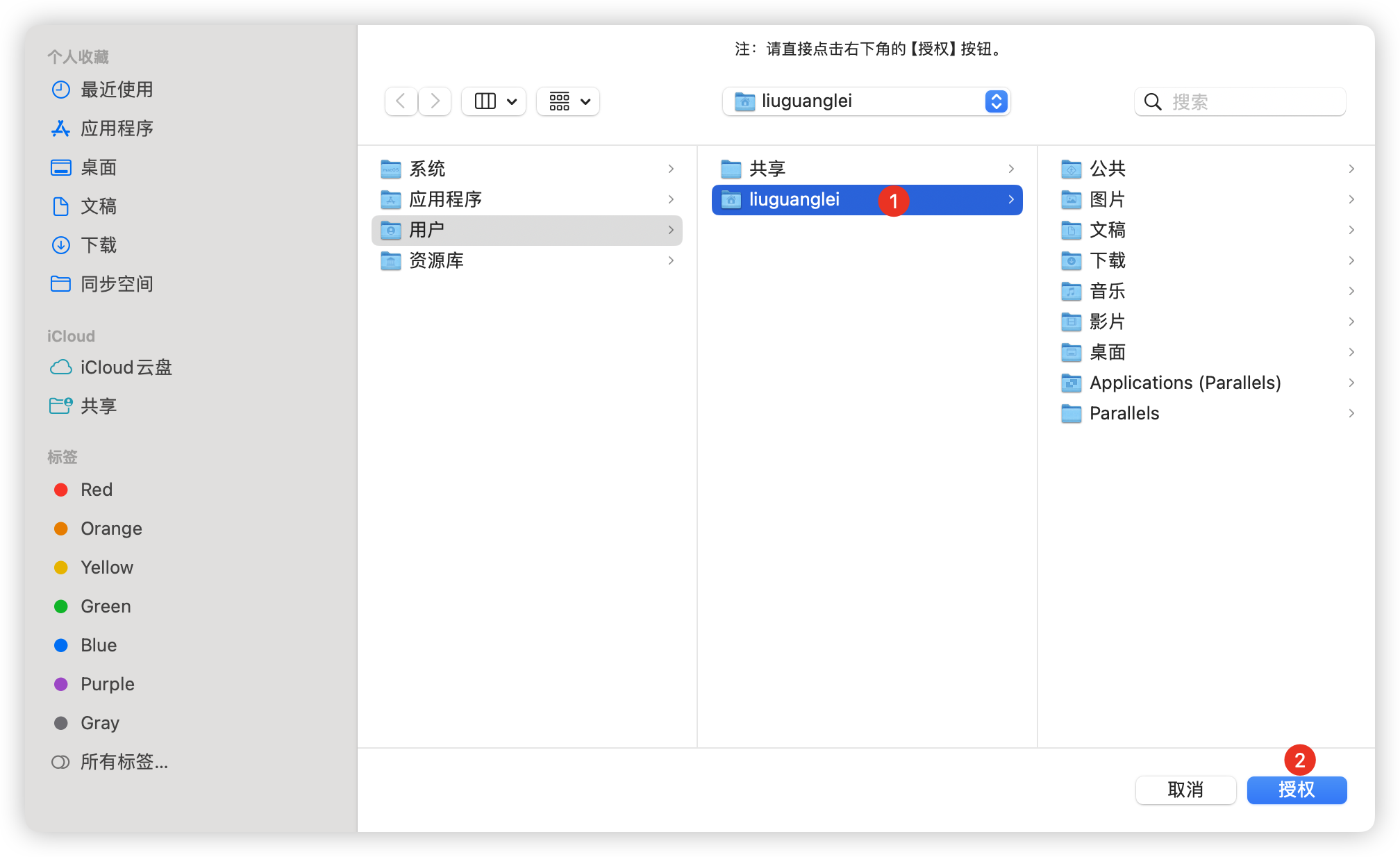Select iCloud Drive in the sidebar
This screenshot has height=857, width=1400.
(x=126, y=367)
